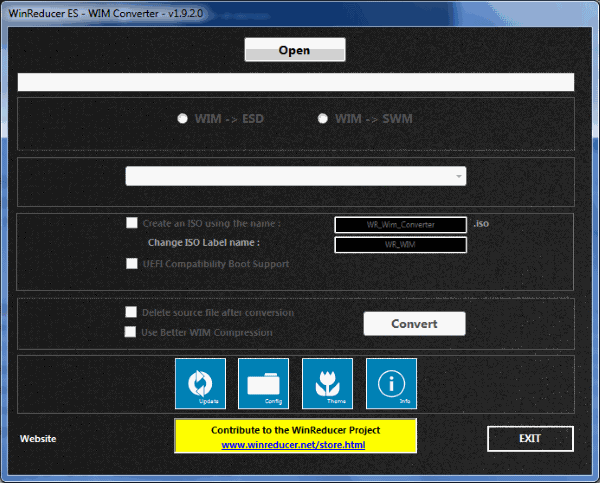
Task: Click the .iso extension label
Action: [481, 224]
